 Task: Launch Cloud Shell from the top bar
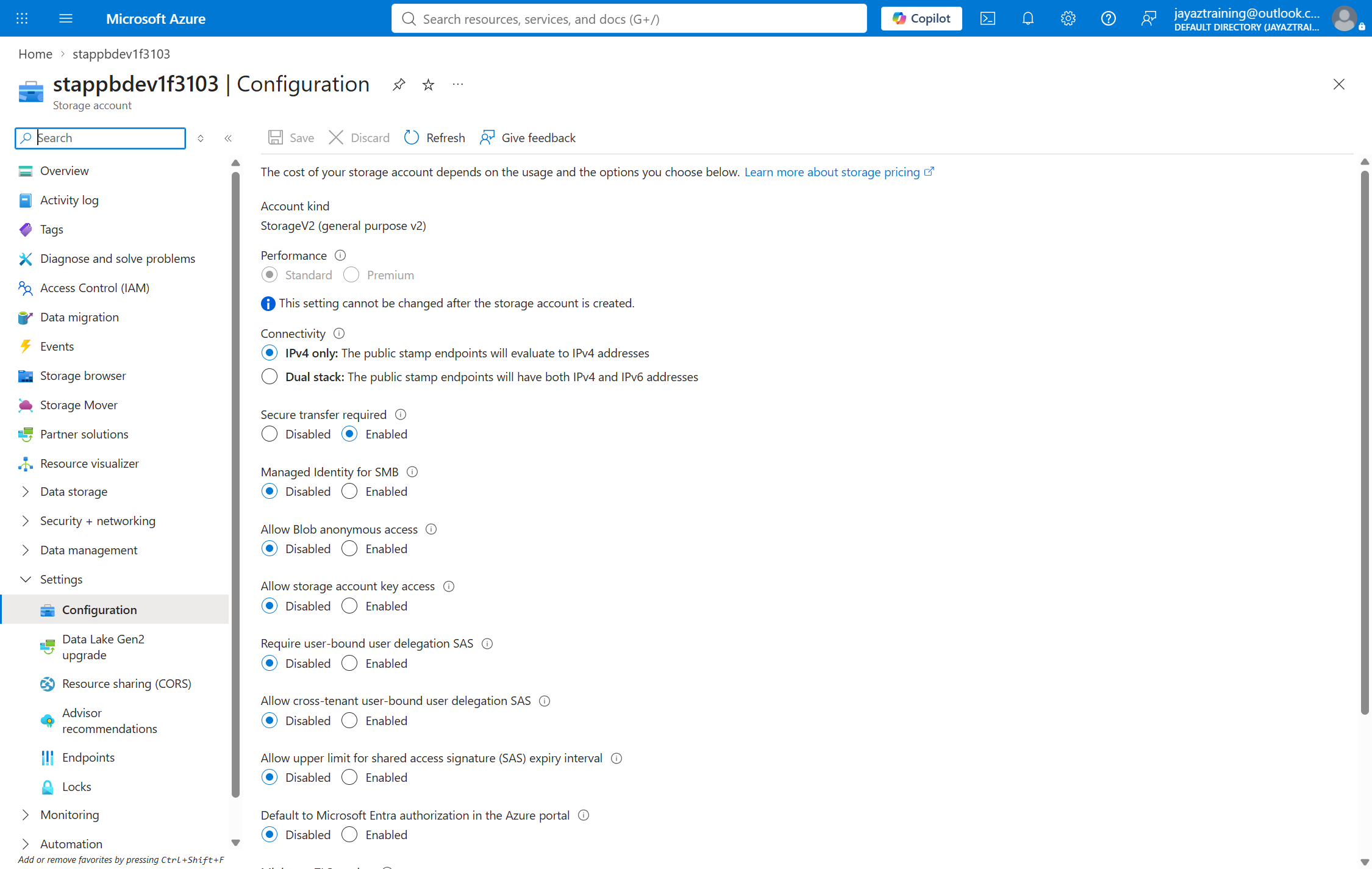point(988,18)
